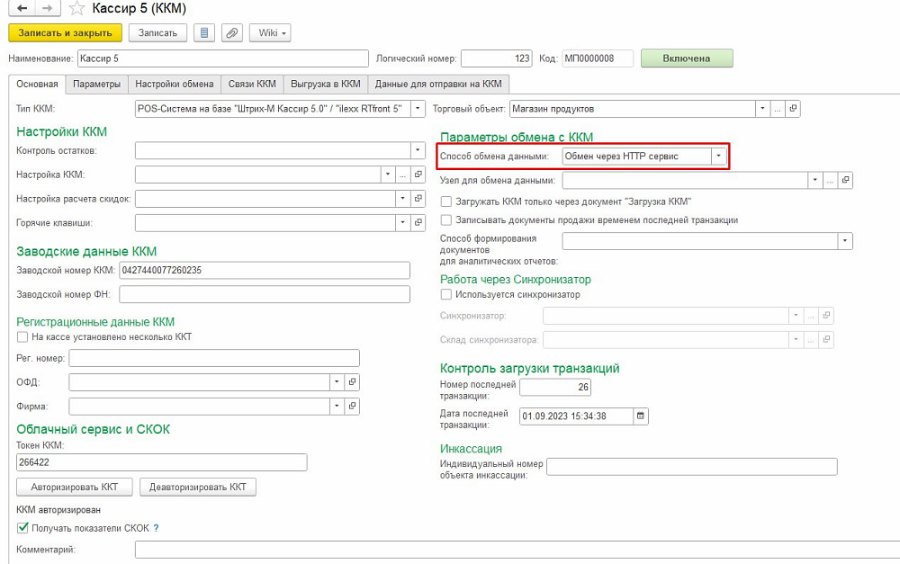Toggle Загружать ККМ только через документ checkbox
The height and width of the screenshot is (564, 900).
click(446, 201)
